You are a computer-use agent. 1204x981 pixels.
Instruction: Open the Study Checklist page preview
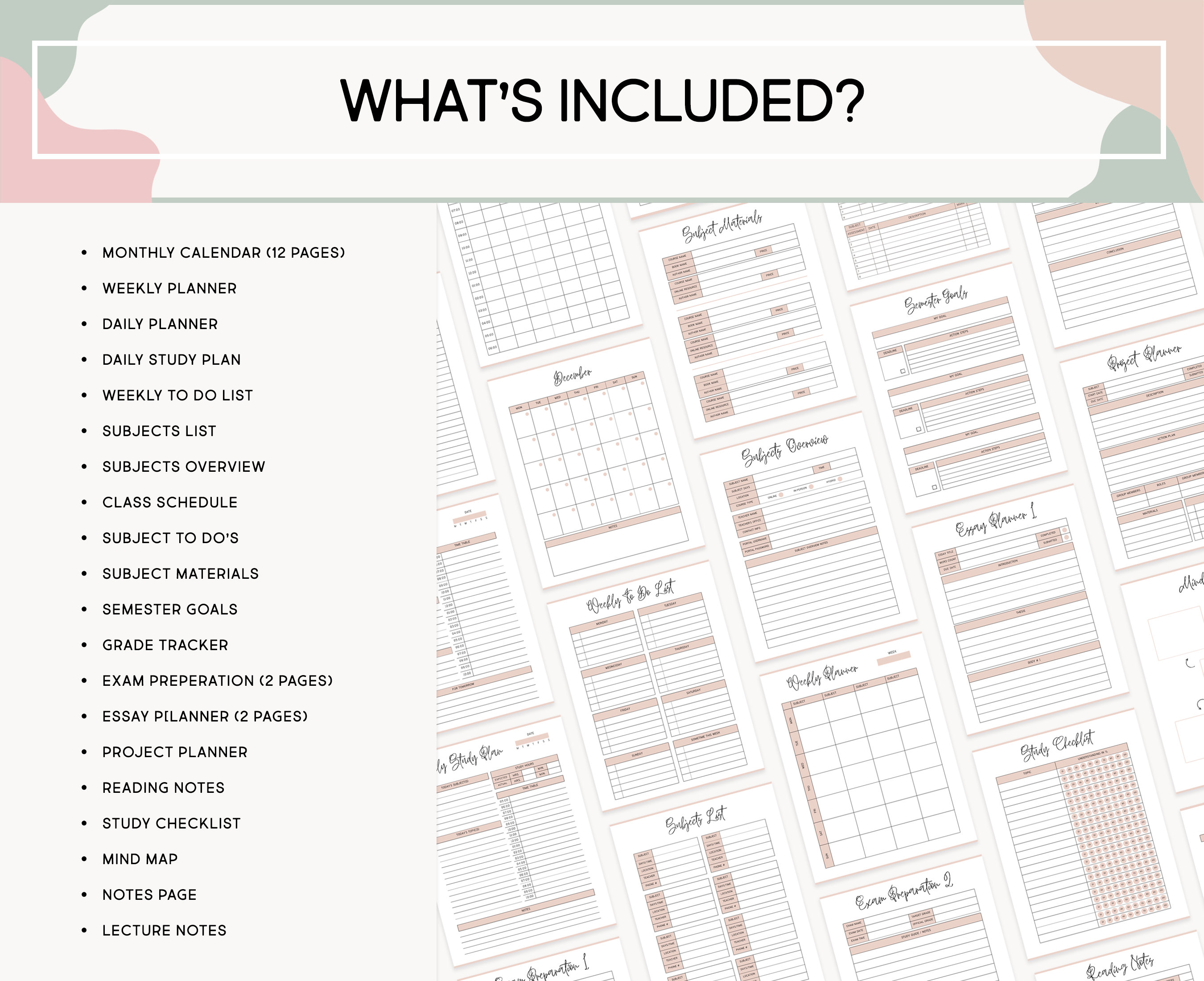coord(1081,833)
